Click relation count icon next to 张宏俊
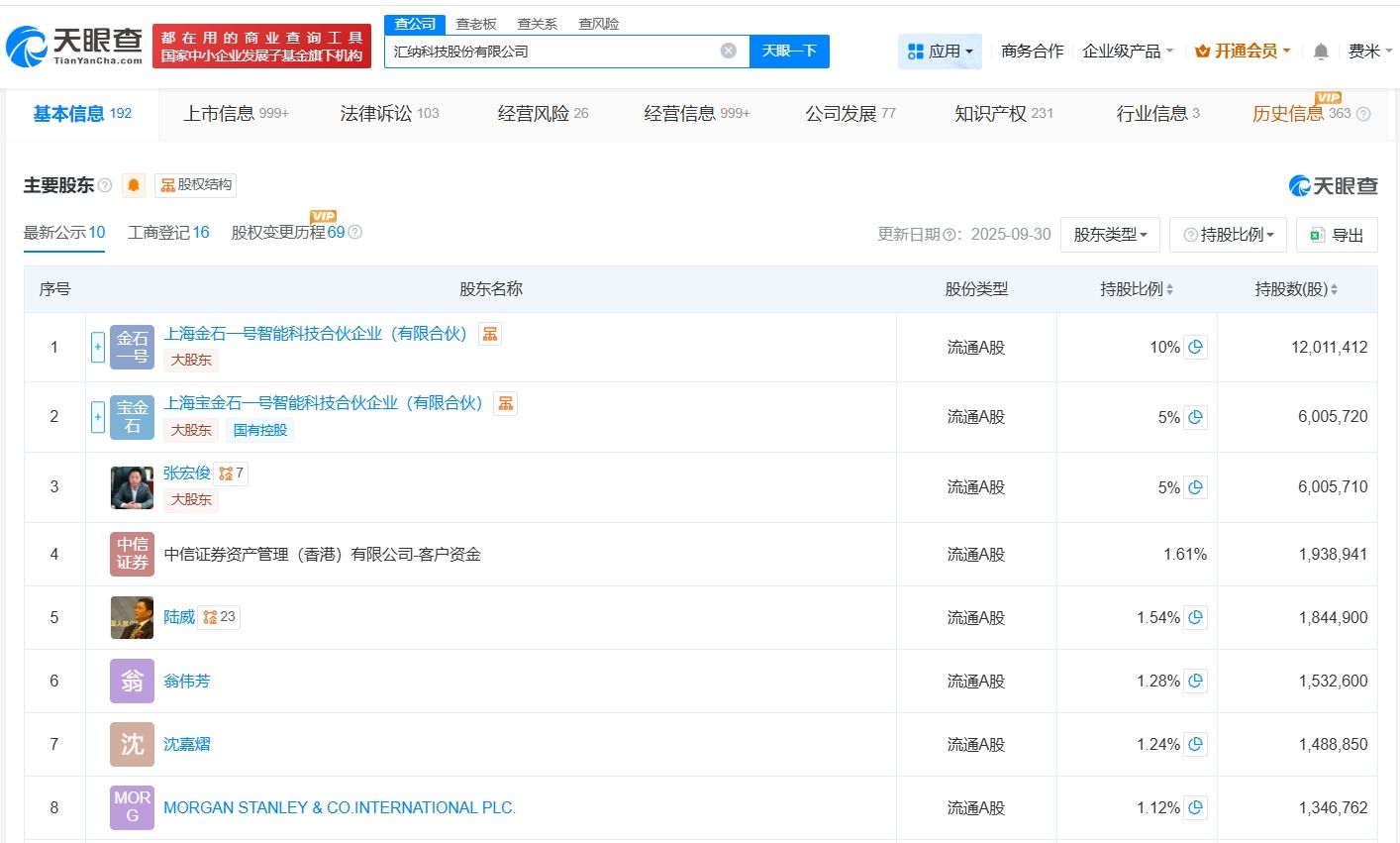 231,474
